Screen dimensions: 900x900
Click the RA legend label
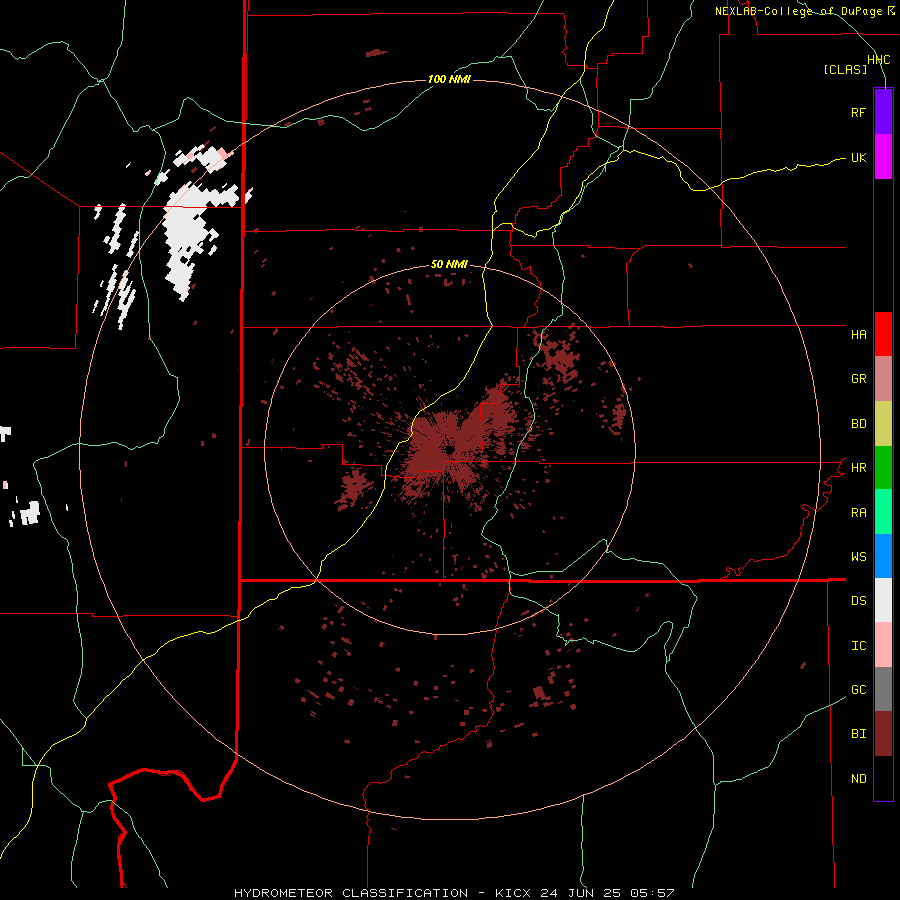(858, 513)
